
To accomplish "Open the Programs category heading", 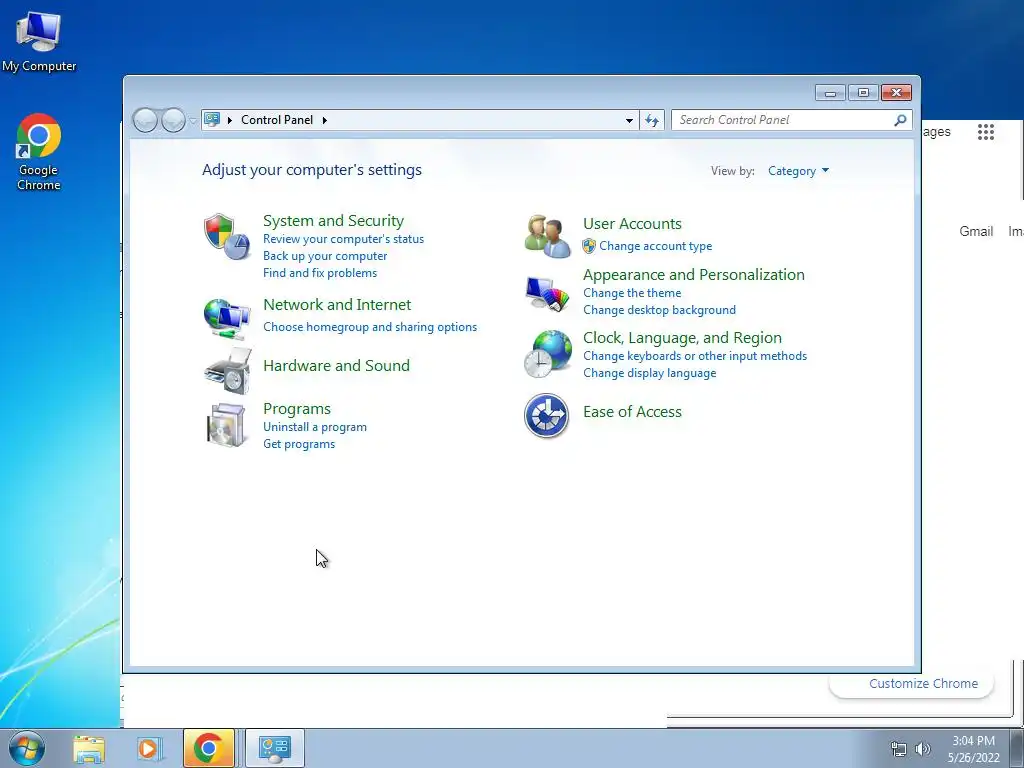I will pos(296,409).
